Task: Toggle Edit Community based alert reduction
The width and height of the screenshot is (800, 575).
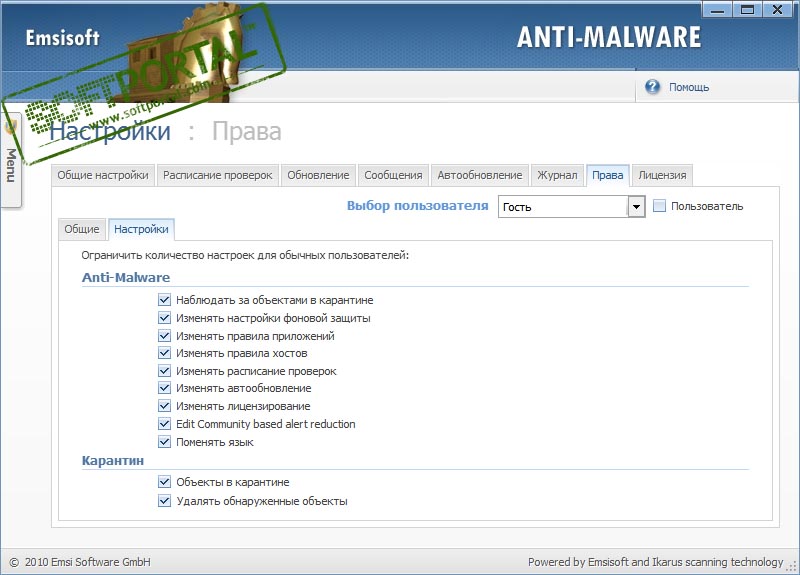Action: (x=164, y=424)
